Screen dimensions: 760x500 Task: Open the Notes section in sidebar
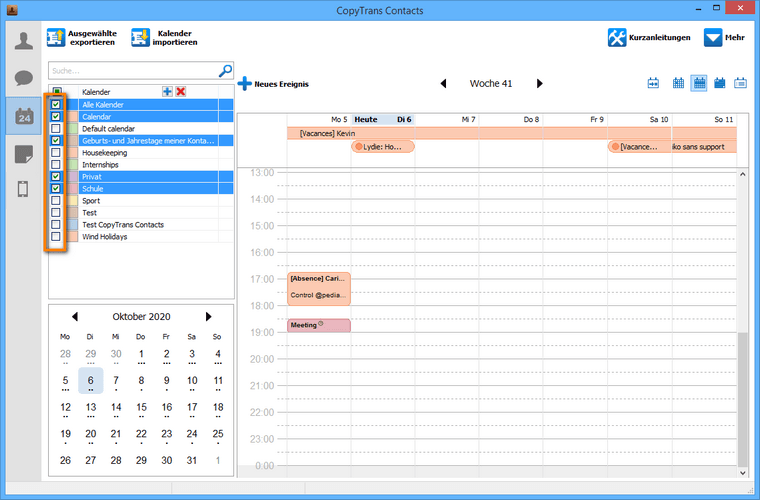coord(24,155)
